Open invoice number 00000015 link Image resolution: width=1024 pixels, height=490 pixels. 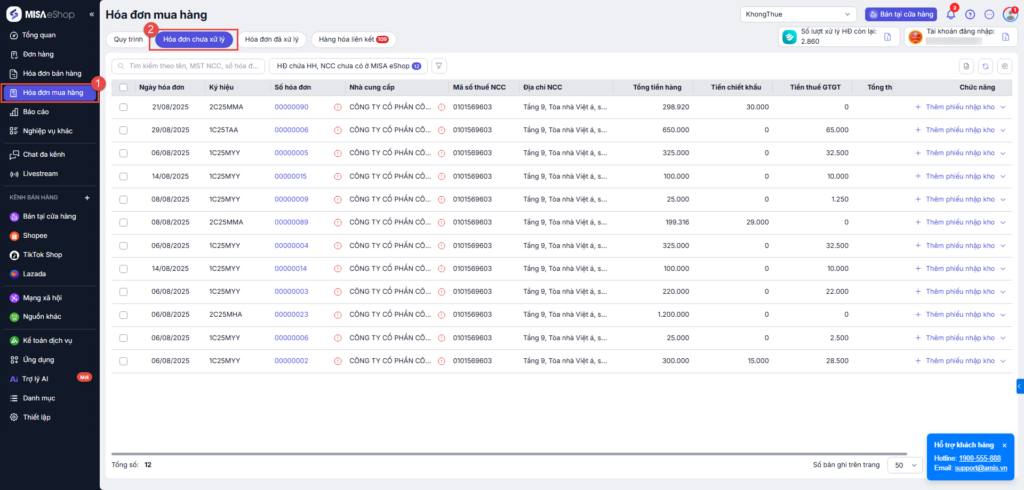tap(291, 176)
